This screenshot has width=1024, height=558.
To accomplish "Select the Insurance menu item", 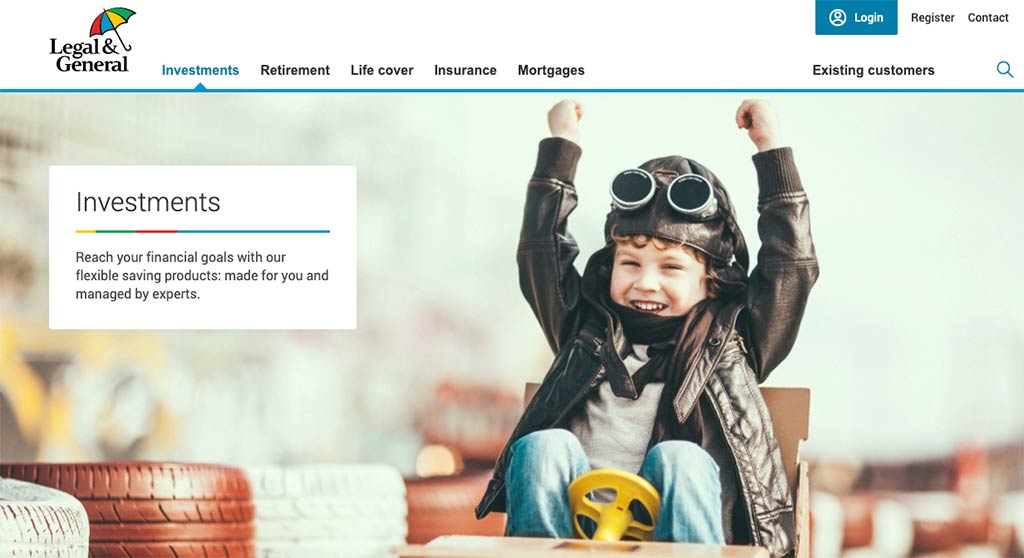I will tap(465, 70).
